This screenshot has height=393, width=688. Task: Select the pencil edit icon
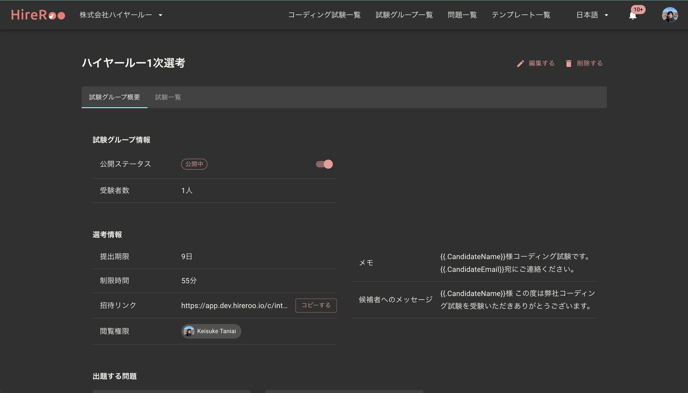click(x=520, y=64)
